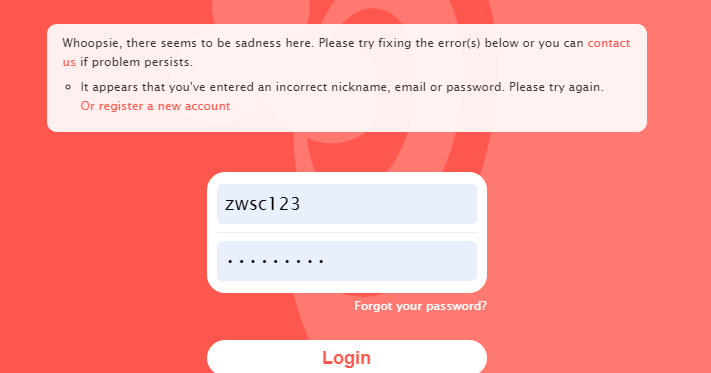This screenshot has width=711, height=373.
Task: Click the empty right side of the nickname field
Action: pos(408,204)
